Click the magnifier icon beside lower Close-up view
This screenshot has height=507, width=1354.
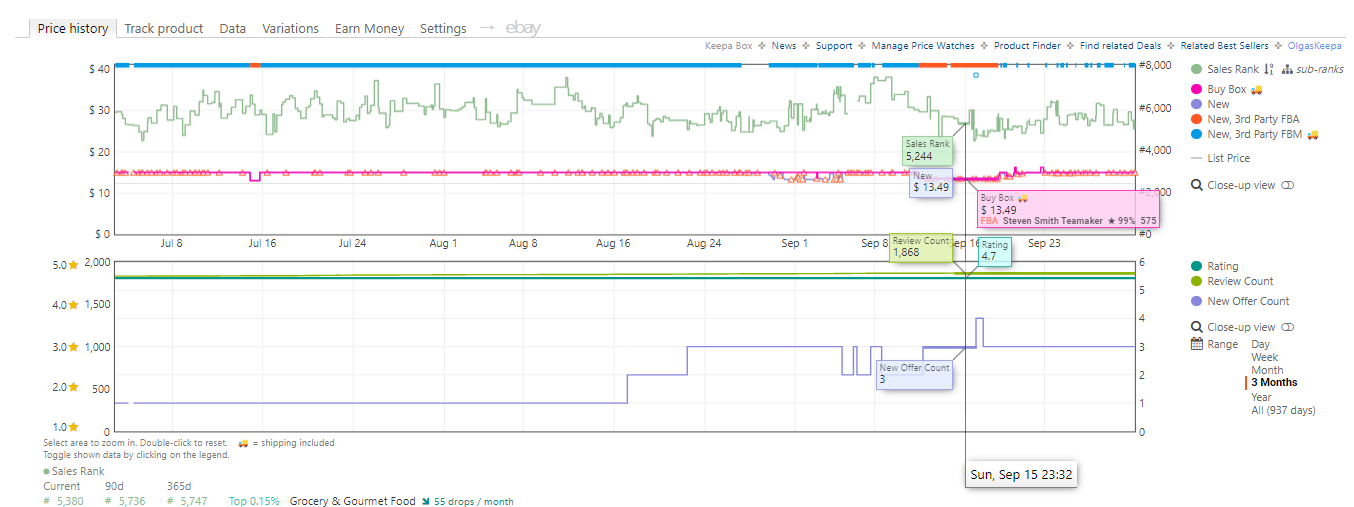pyautogui.click(x=1197, y=327)
